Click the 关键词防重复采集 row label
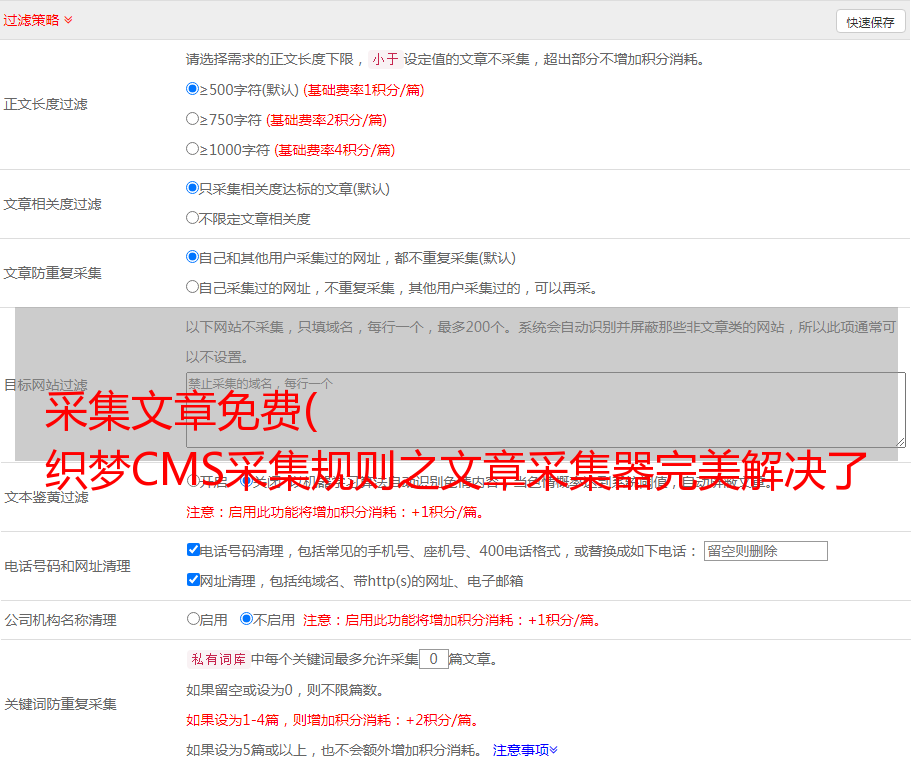This screenshot has height=768, width=912. [60, 704]
